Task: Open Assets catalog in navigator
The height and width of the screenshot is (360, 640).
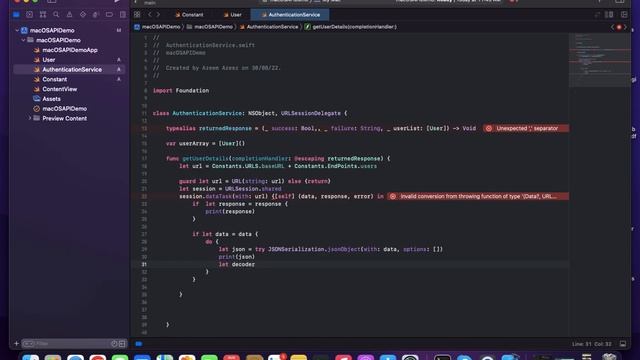Action: [51, 99]
